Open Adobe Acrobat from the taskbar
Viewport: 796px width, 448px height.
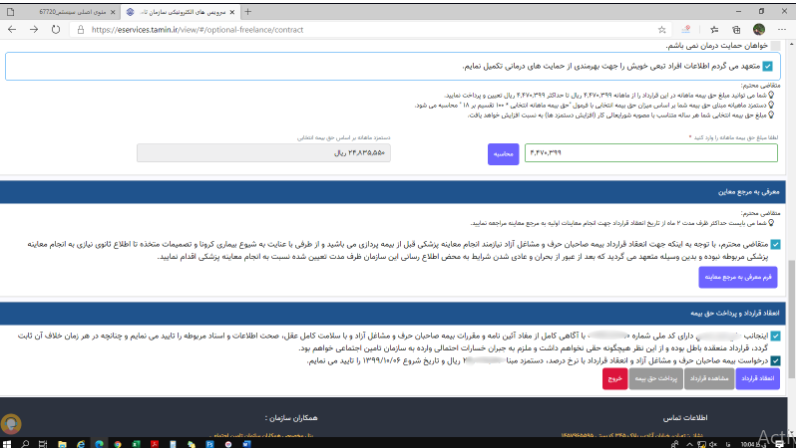click(154, 444)
